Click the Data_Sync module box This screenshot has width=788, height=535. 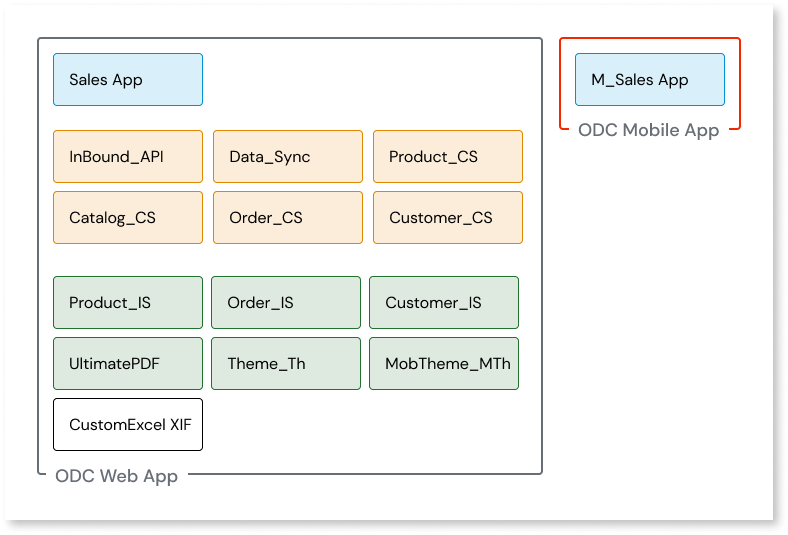click(287, 156)
